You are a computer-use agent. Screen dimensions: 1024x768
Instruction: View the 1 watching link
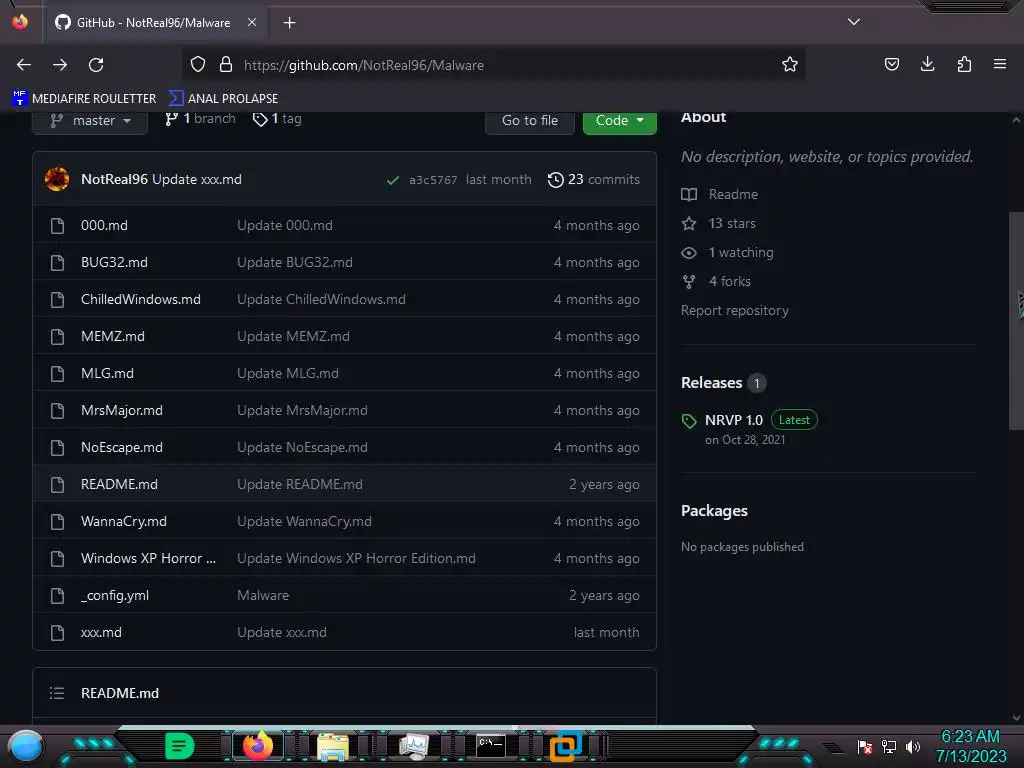tap(728, 253)
